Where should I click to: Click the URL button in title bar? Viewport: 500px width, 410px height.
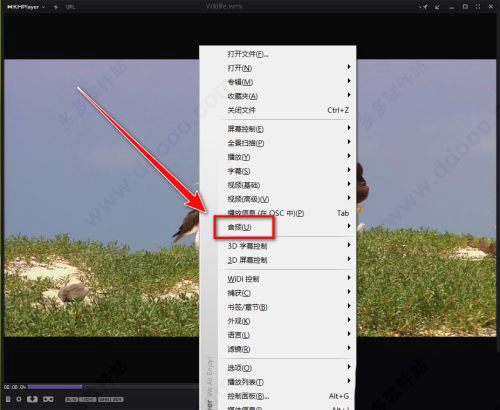click(70, 7)
